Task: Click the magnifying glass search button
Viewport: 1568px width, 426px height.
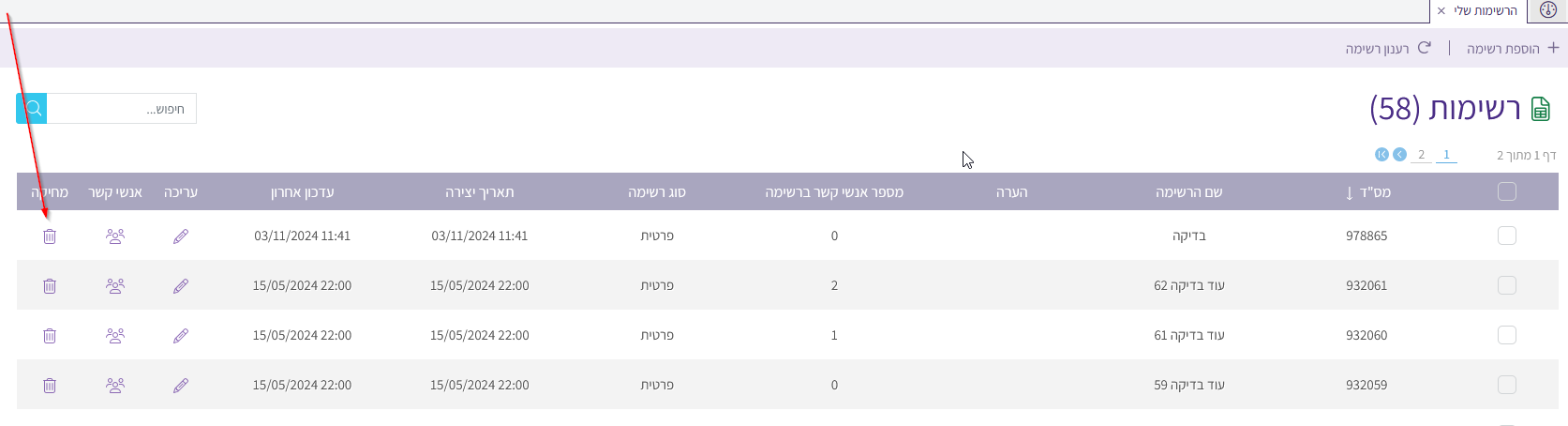Action: pos(32,109)
